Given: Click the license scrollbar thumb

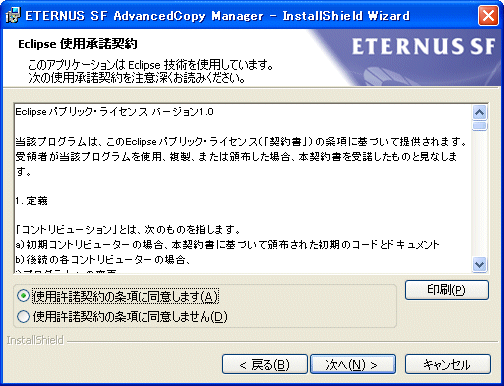Looking at the screenshot, I should point(479,126).
